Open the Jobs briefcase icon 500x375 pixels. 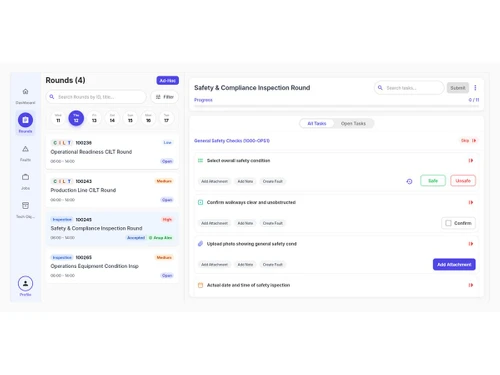click(x=25, y=177)
